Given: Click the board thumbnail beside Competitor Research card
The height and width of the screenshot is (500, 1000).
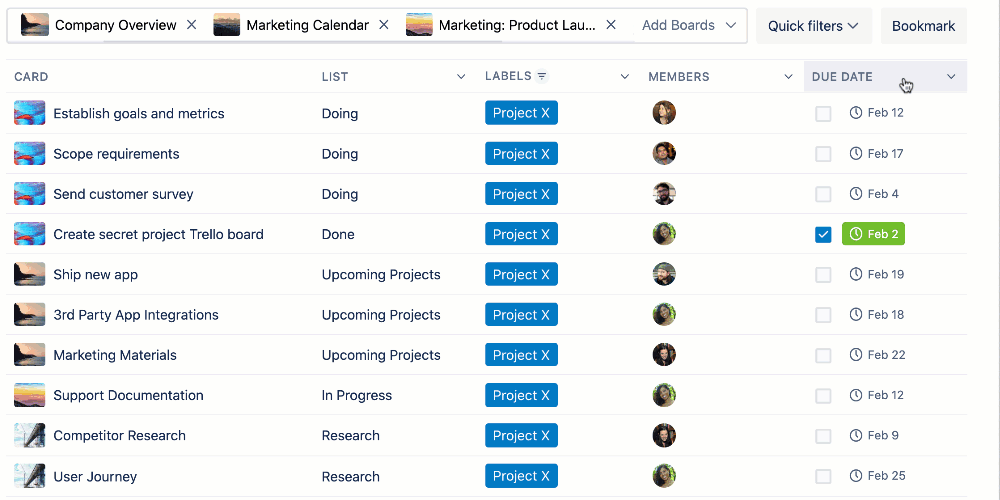Looking at the screenshot, I should 30,435.
